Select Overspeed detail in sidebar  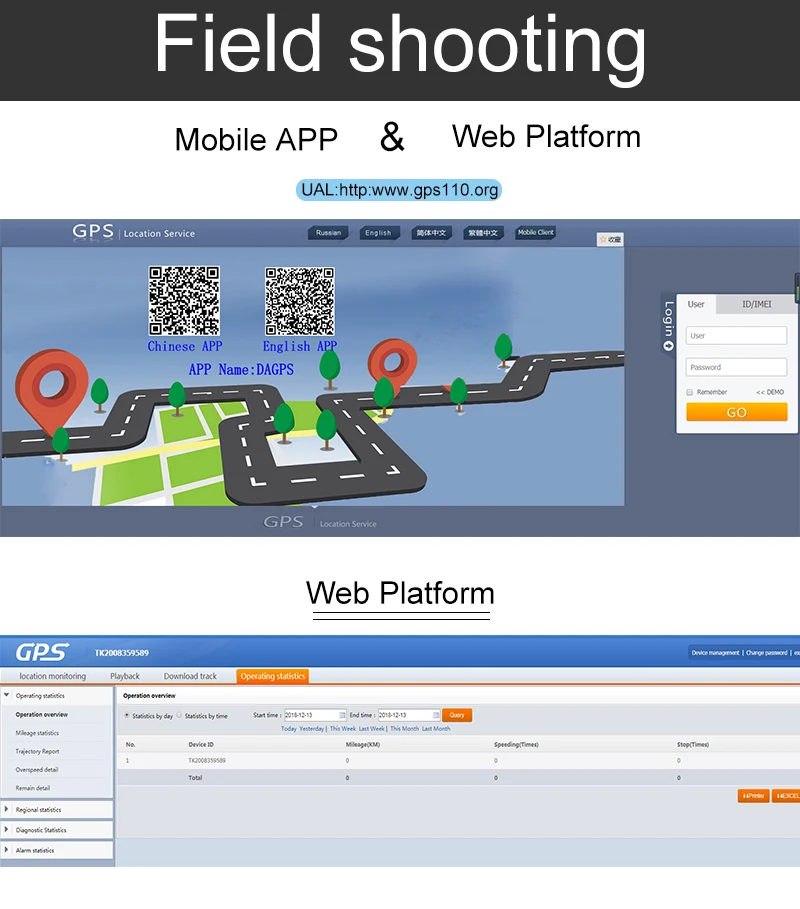click(x=37, y=770)
